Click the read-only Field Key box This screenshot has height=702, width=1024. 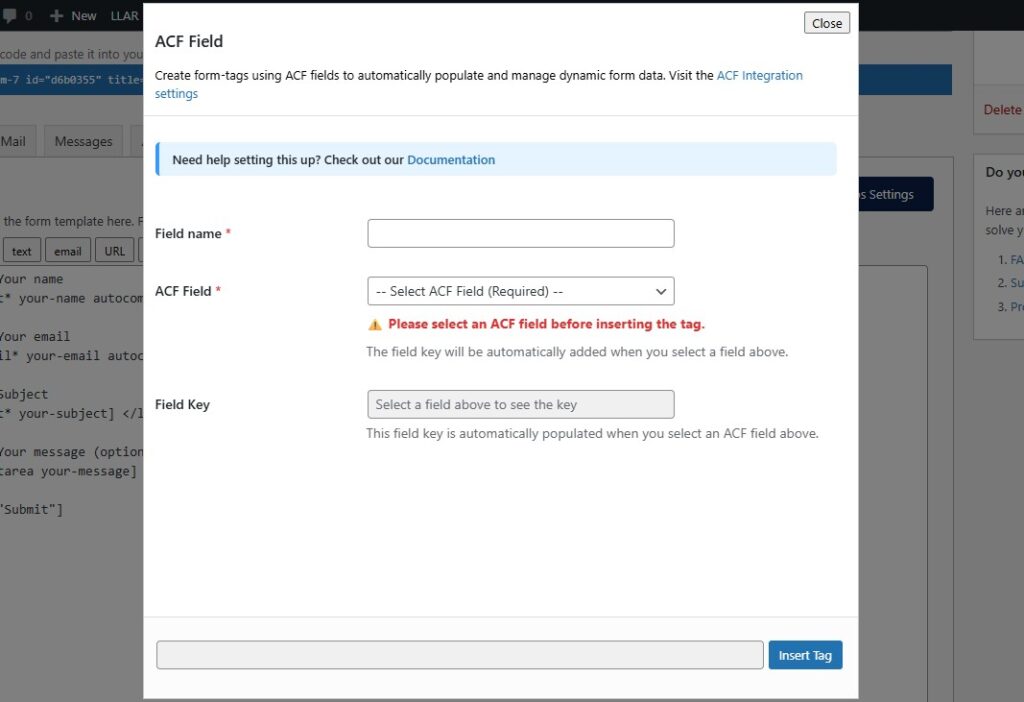[x=521, y=404]
